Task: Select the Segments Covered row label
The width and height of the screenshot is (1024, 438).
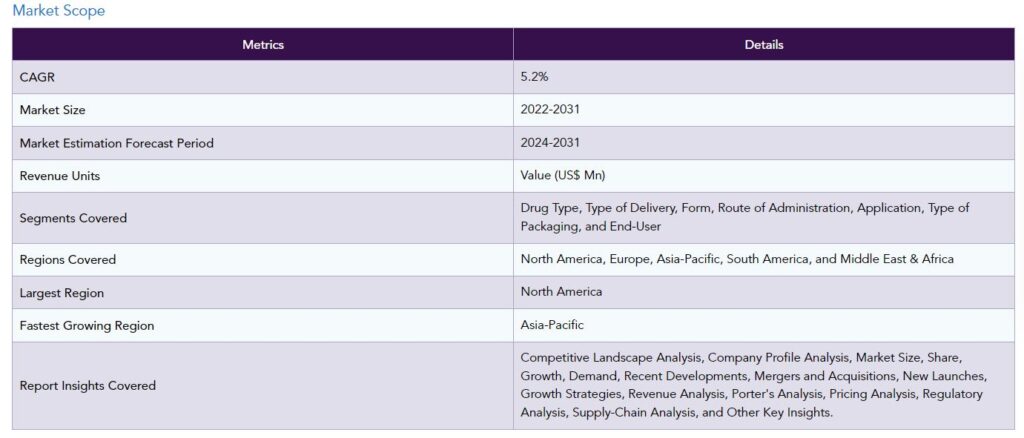Action: point(73,218)
